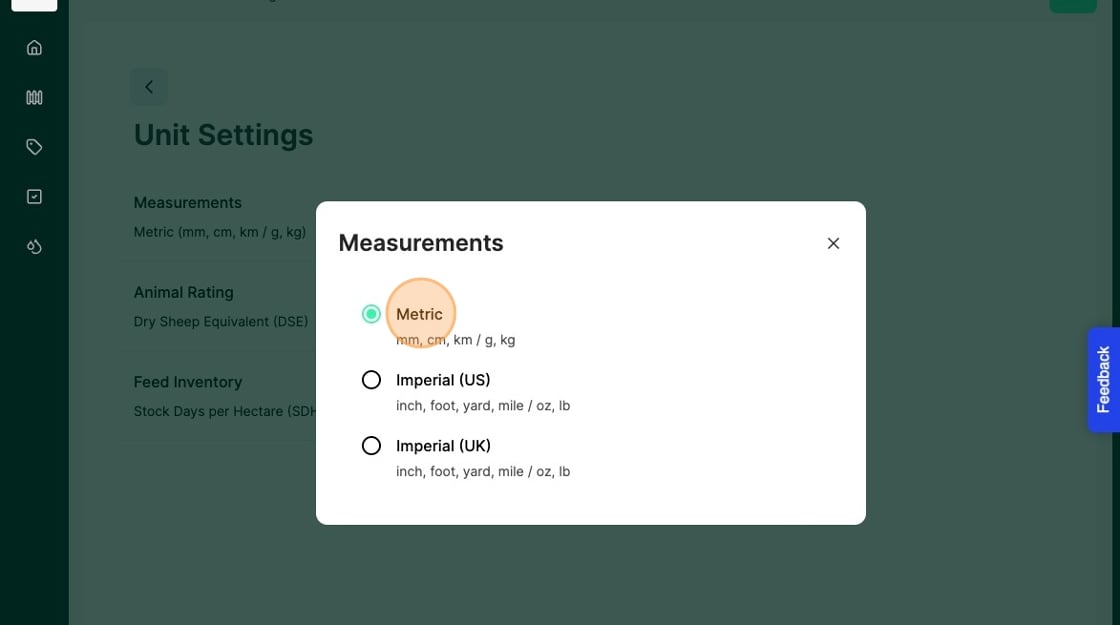Click the back chevron above Unit Settings
This screenshot has height=625, width=1120.
click(x=149, y=87)
